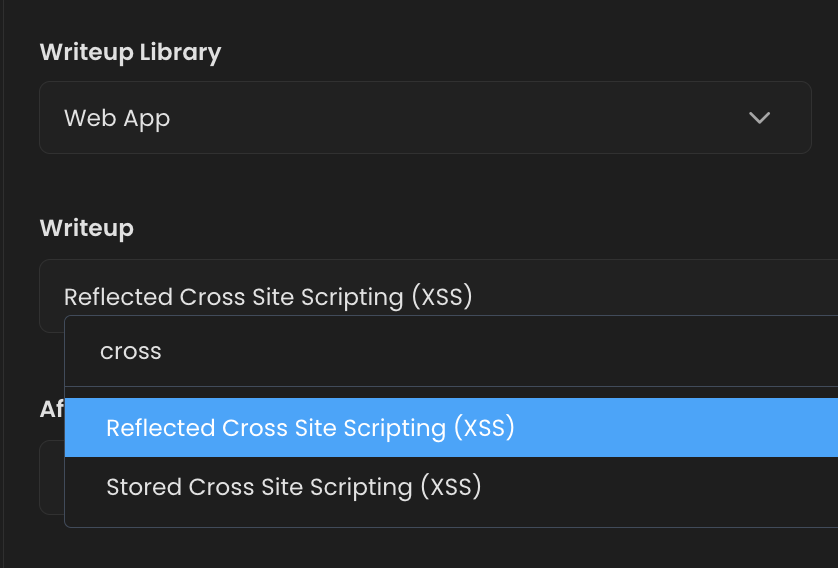Pick the highlighted blue option in the list

450,428
